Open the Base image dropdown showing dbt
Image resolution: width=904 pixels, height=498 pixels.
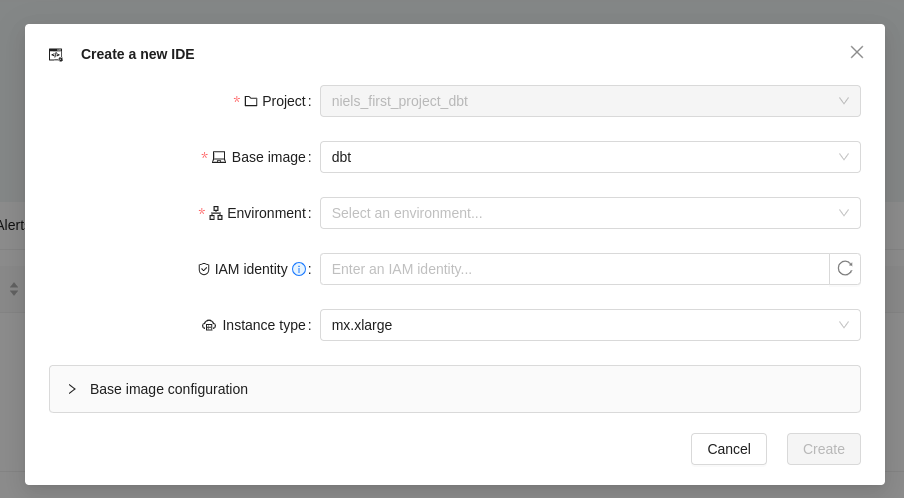coord(590,157)
